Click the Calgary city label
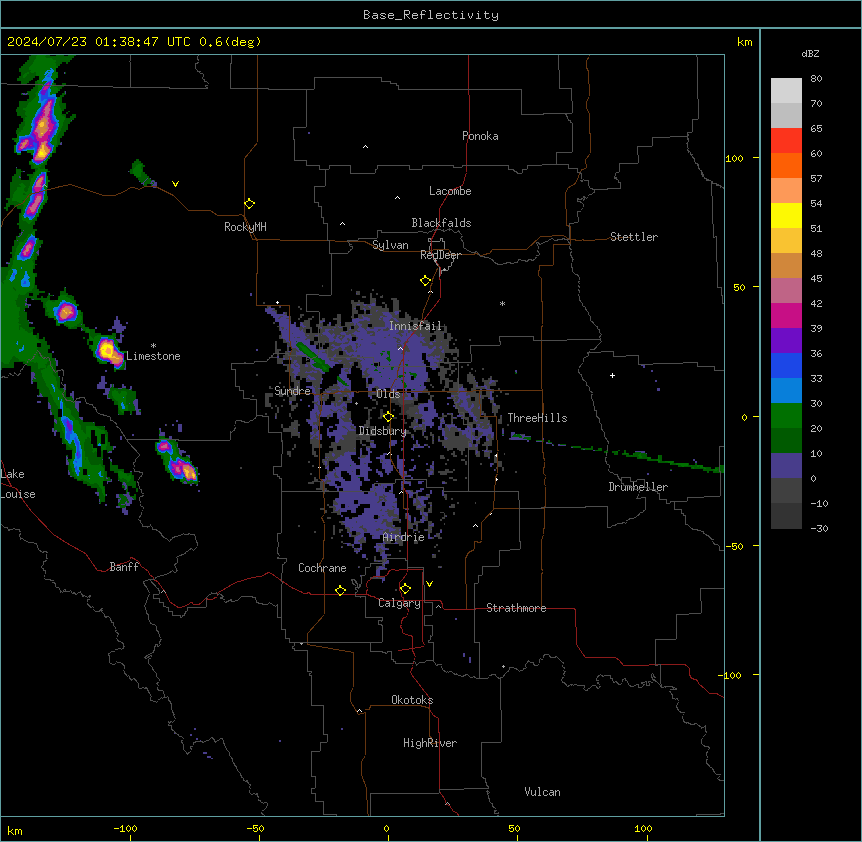The width and height of the screenshot is (862, 842). pyautogui.click(x=399, y=603)
